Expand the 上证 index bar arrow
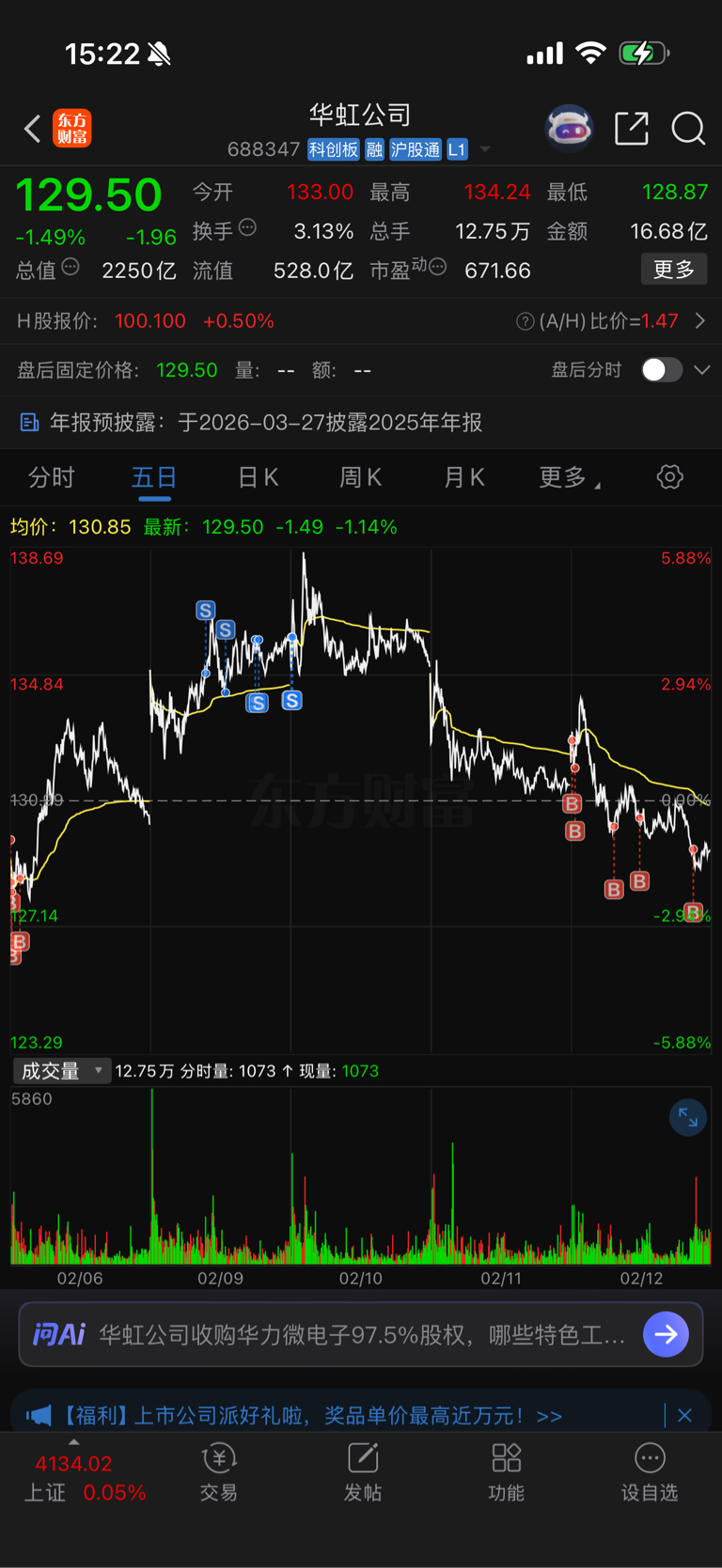The height and width of the screenshot is (1568, 722). coord(74,1442)
